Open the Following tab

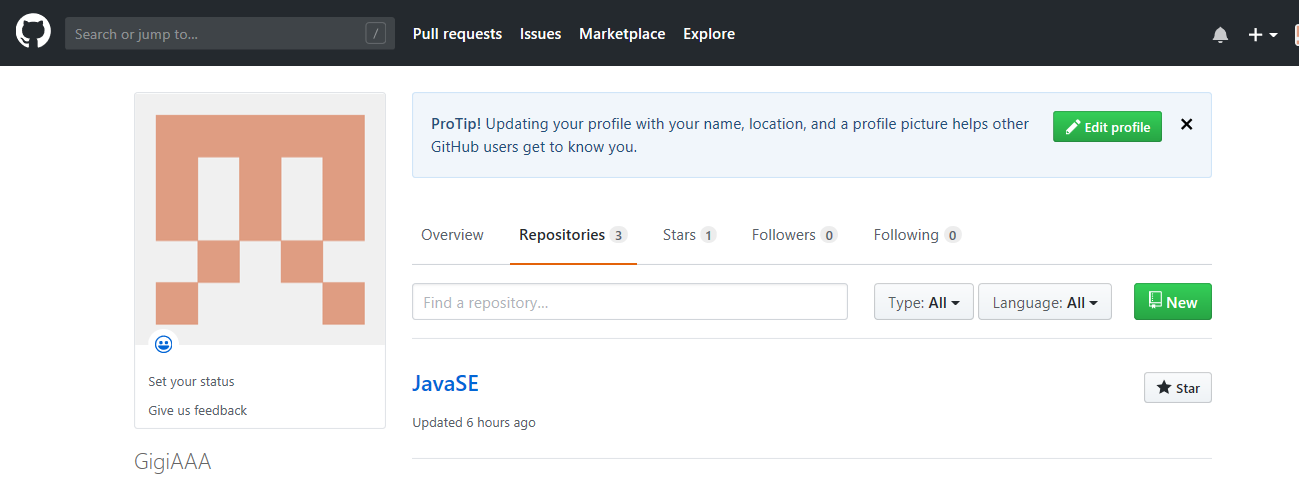pyautogui.click(x=916, y=235)
